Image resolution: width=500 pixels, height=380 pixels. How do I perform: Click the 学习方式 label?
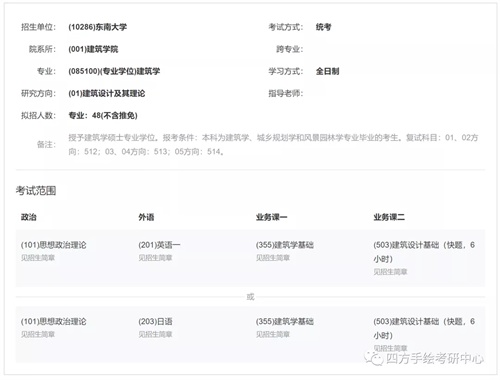(x=286, y=71)
